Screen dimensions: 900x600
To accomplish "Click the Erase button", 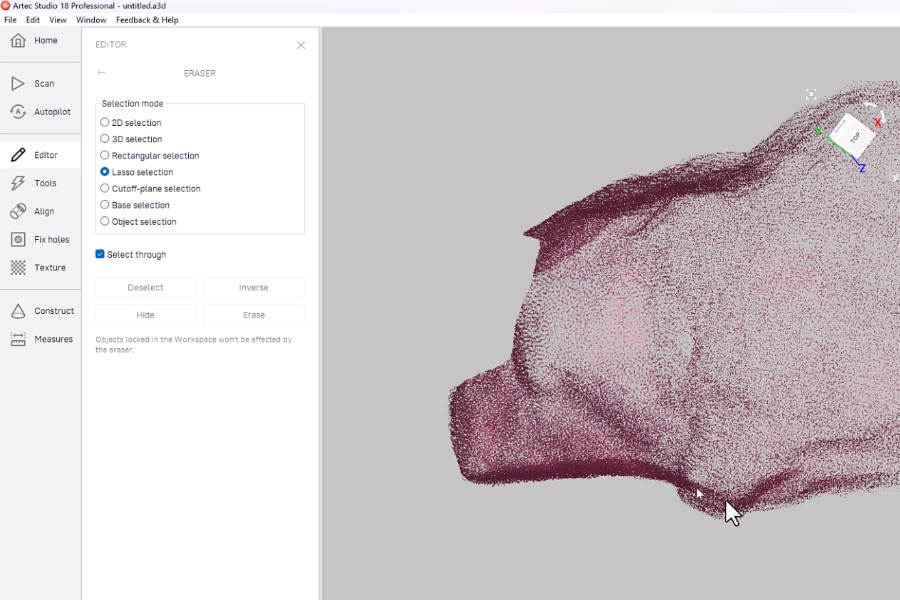I will pos(254,315).
